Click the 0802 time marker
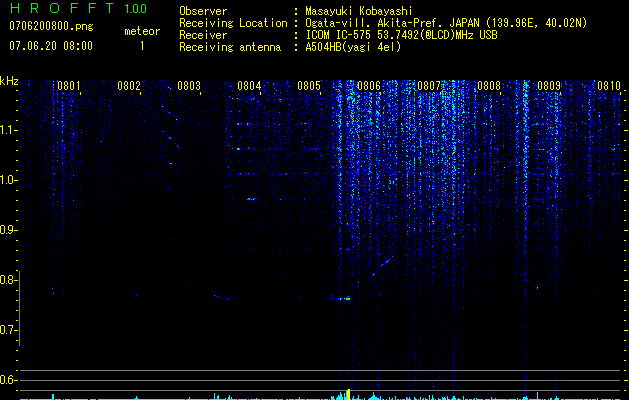 pos(129,86)
